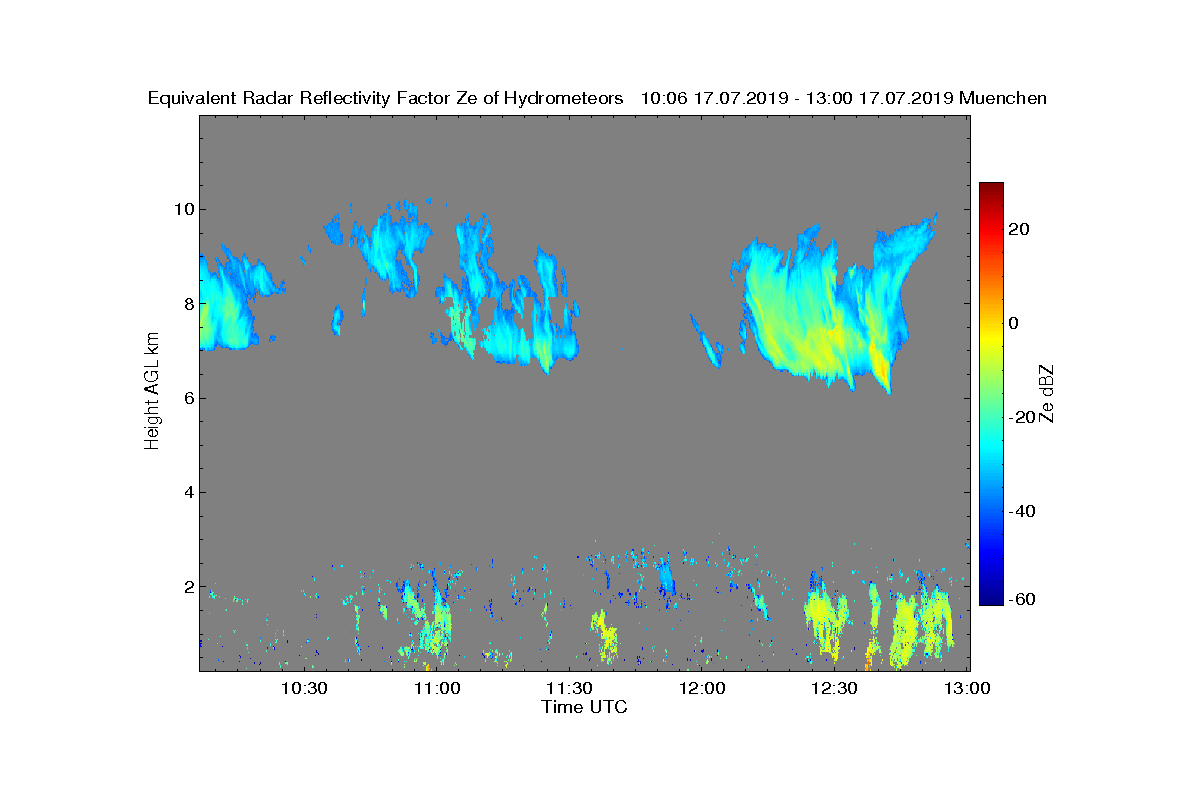The height and width of the screenshot is (800, 1200).
Task: Click the '13:00' time tick label
Action: [x=968, y=688]
